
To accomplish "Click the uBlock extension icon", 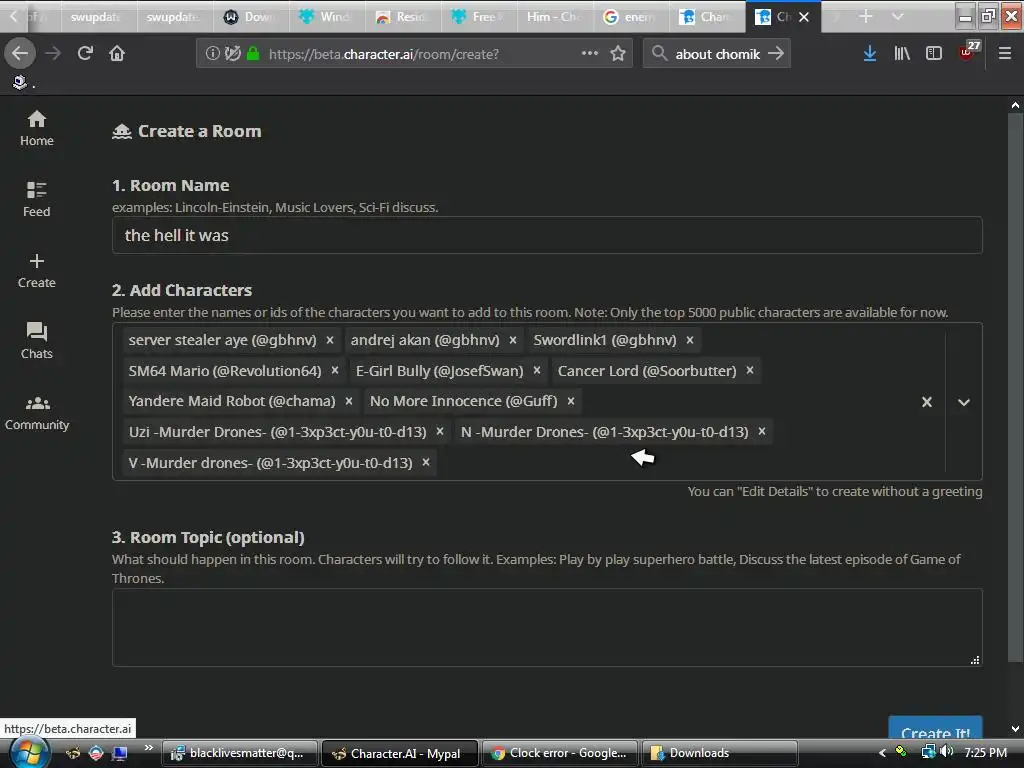I will point(968,52).
